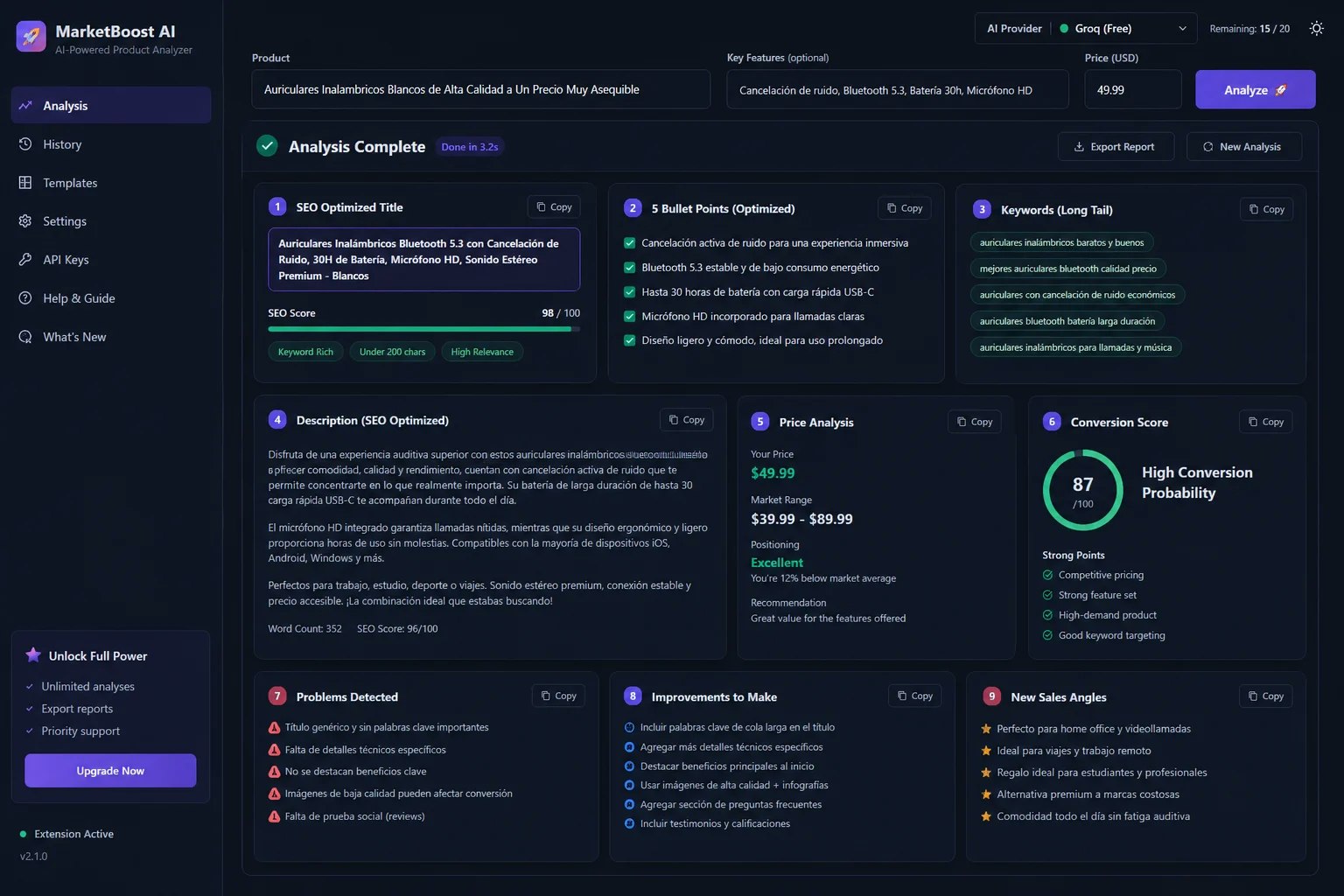Viewport: 1344px width, 896px height.
Task: Select radio for 'Incluir testimonios y calificaciones'
Action: click(x=629, y=823)
